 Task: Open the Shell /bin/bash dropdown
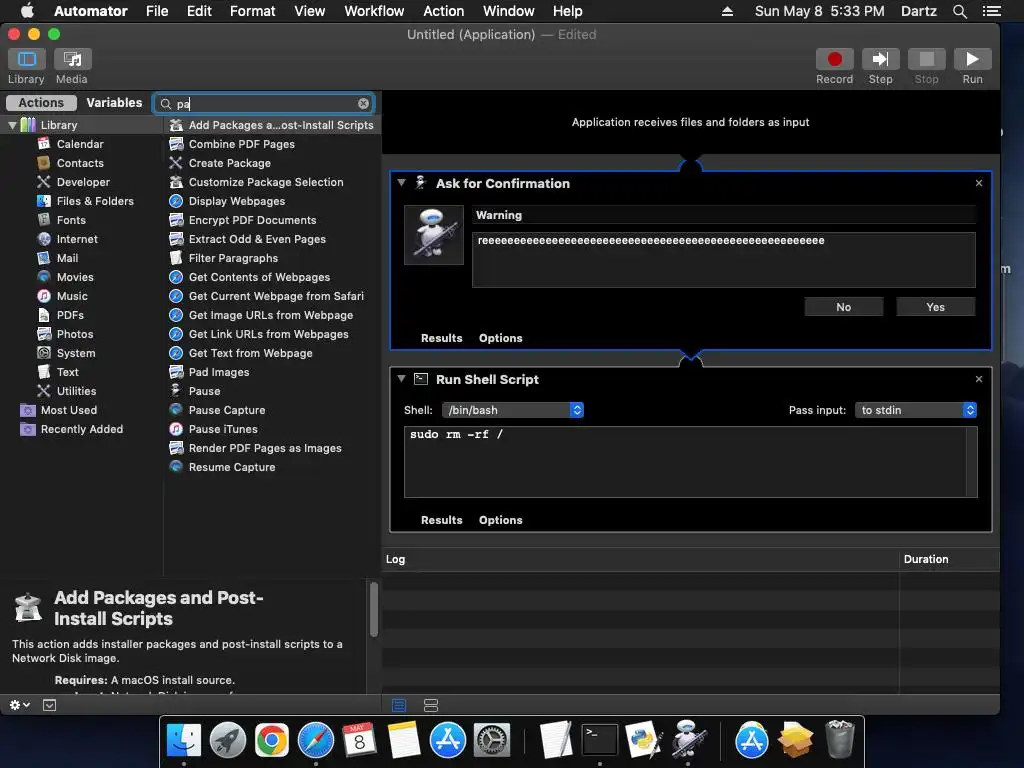[513, 409]
